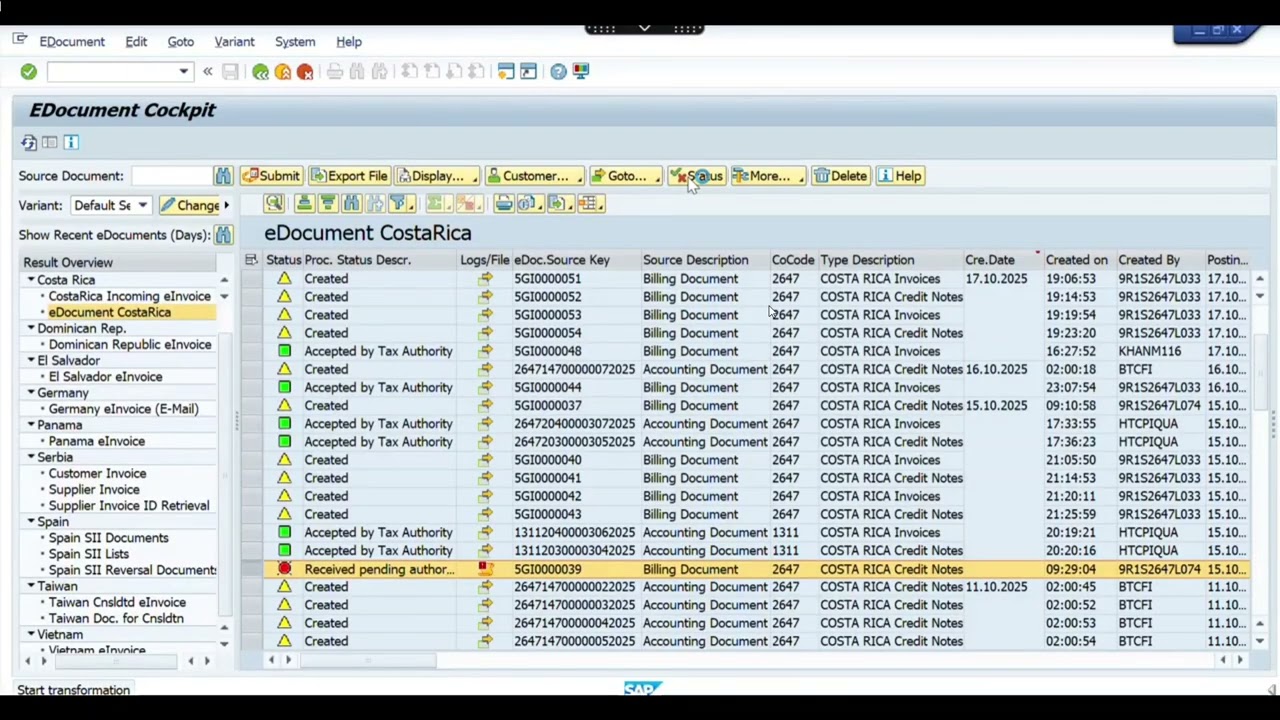
Task: Click the binoculars icon next to Source Document
Action: pyautogui.click(x=223, y=176)
